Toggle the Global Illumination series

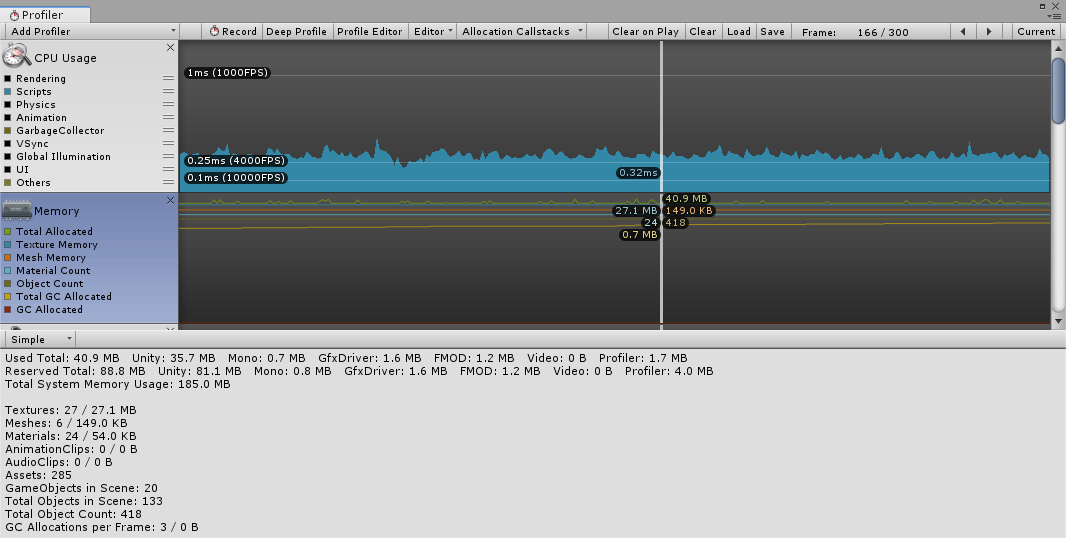point(7,156)
